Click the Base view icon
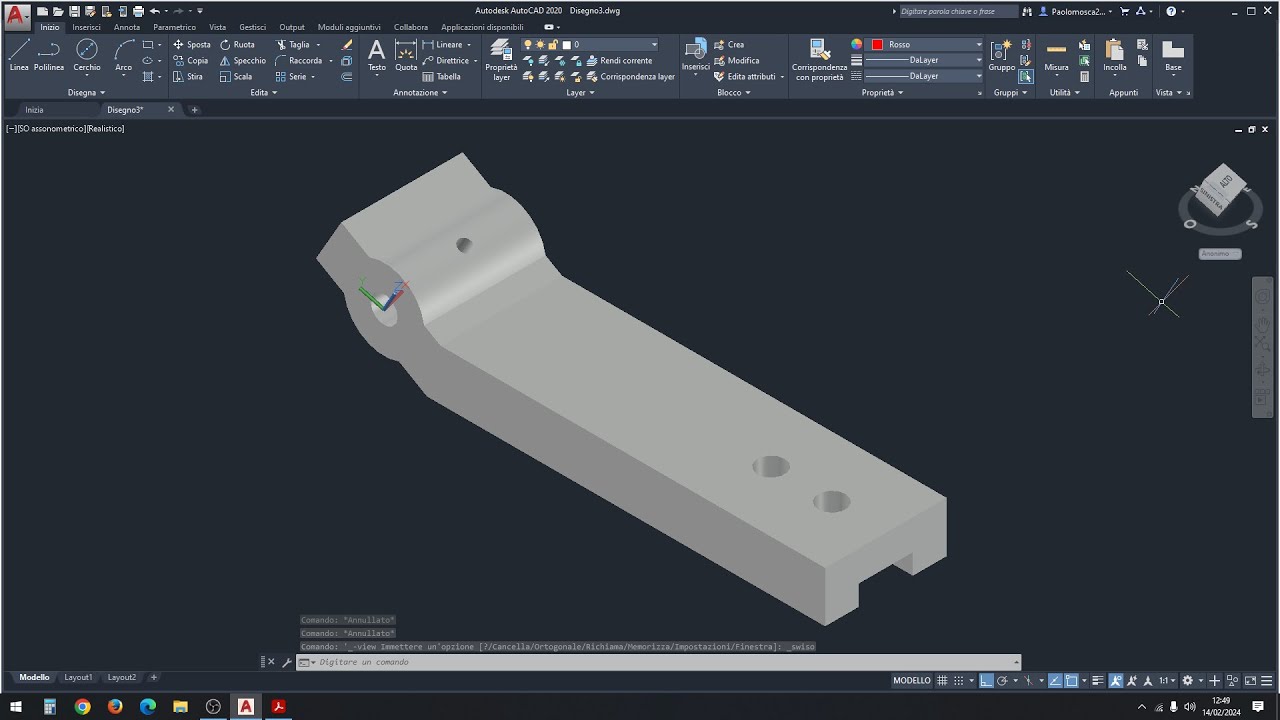The height and width of the screenshot is (720, 1280). tap(1173, 56)
